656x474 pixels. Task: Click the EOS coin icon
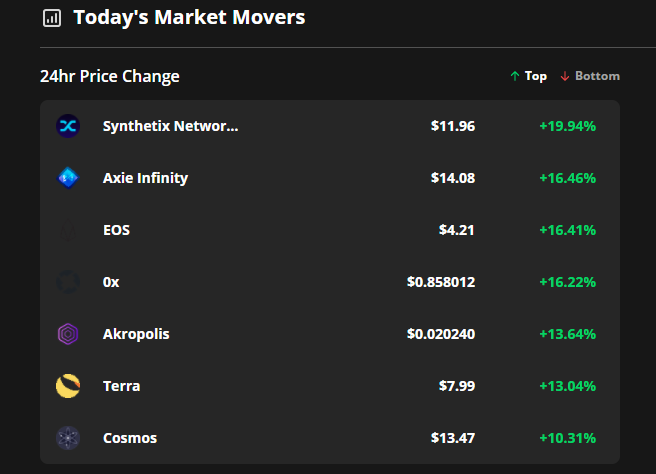[x=68, y=230]
